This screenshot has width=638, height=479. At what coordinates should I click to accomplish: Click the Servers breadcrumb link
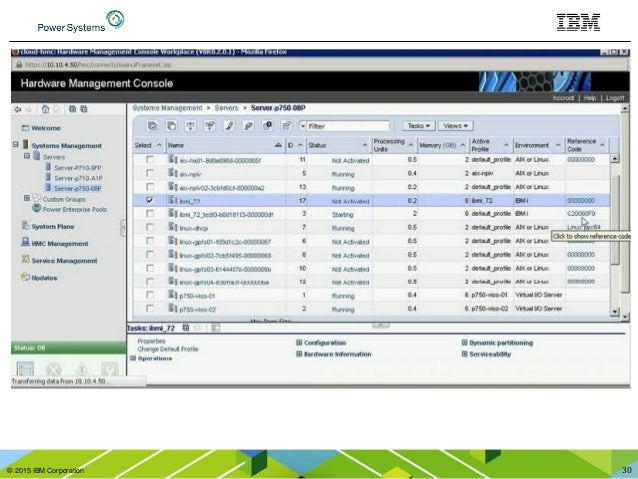point(226,108)
